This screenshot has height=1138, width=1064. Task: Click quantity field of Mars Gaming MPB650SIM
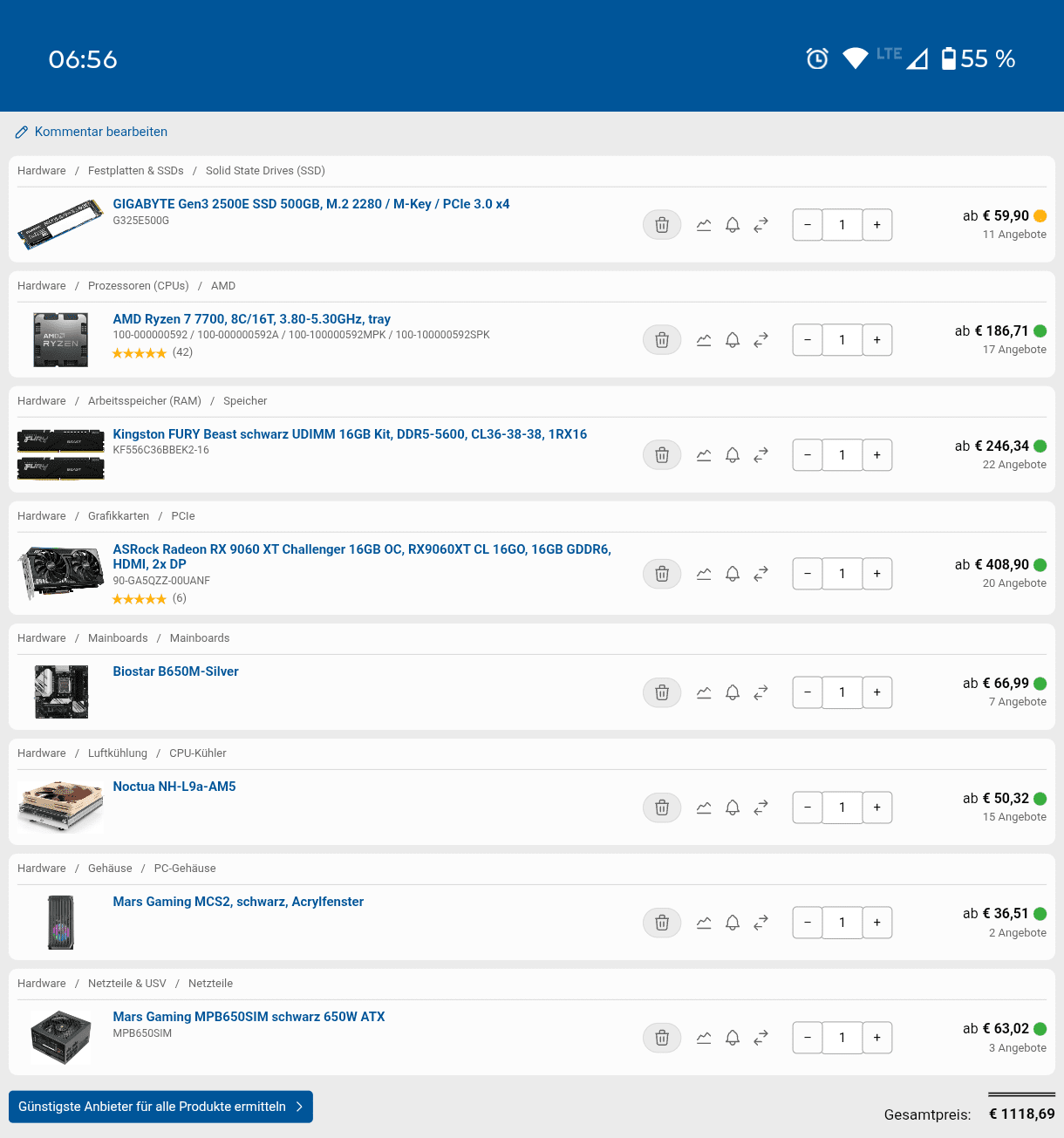(x=842, y=1038)
